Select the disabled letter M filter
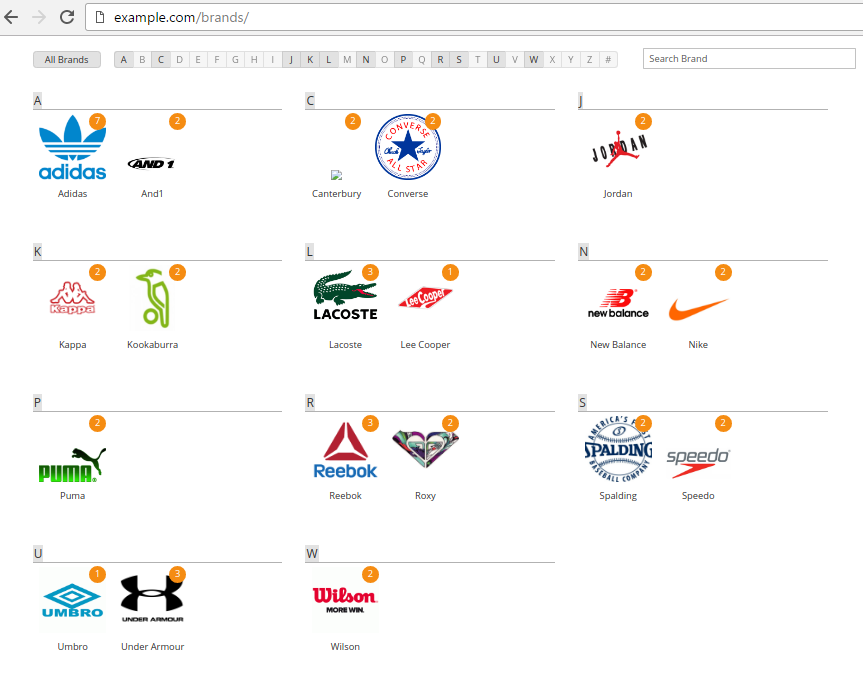The image size is (863, 677). click(x=347, y=59)
